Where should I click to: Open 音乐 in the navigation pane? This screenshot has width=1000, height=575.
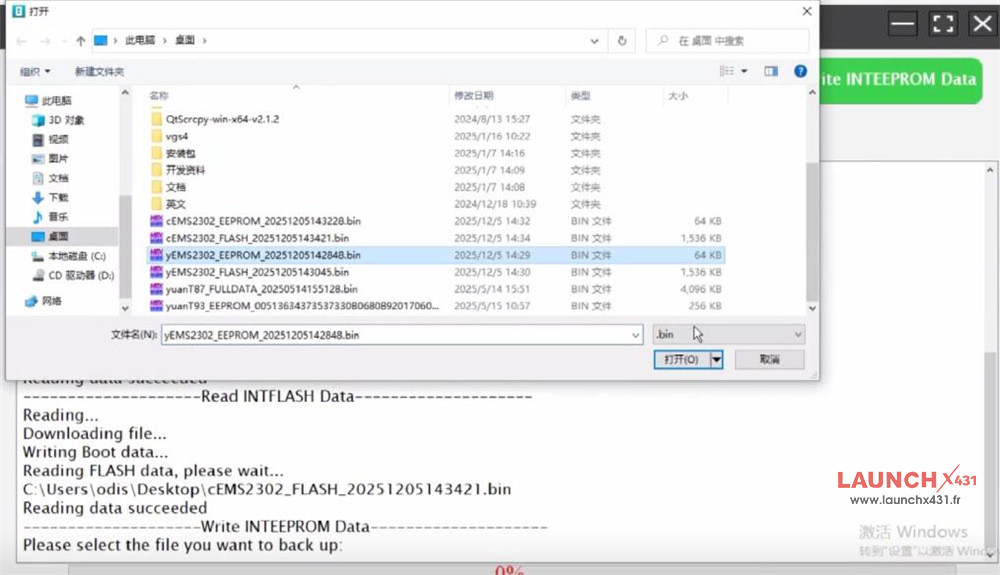(50, 217)
